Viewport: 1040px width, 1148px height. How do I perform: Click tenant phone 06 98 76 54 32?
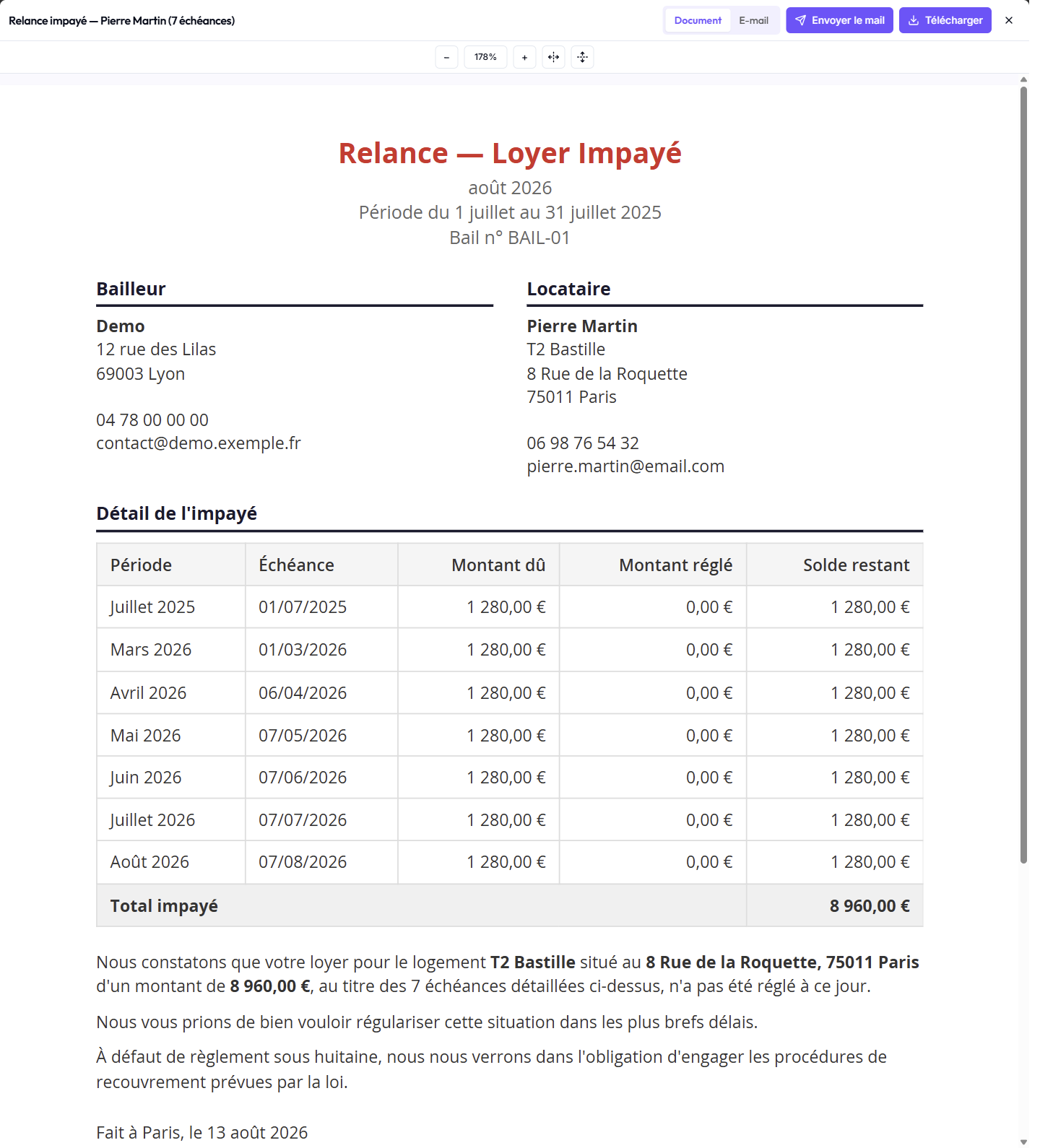point(583,443)
